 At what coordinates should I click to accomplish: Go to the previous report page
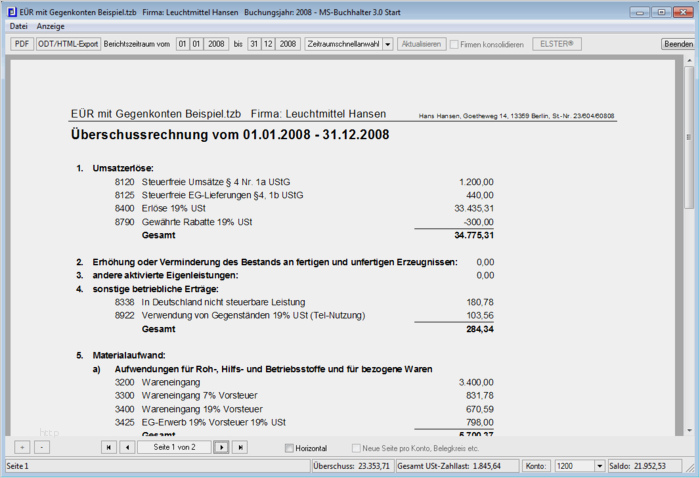pos(127,447)
